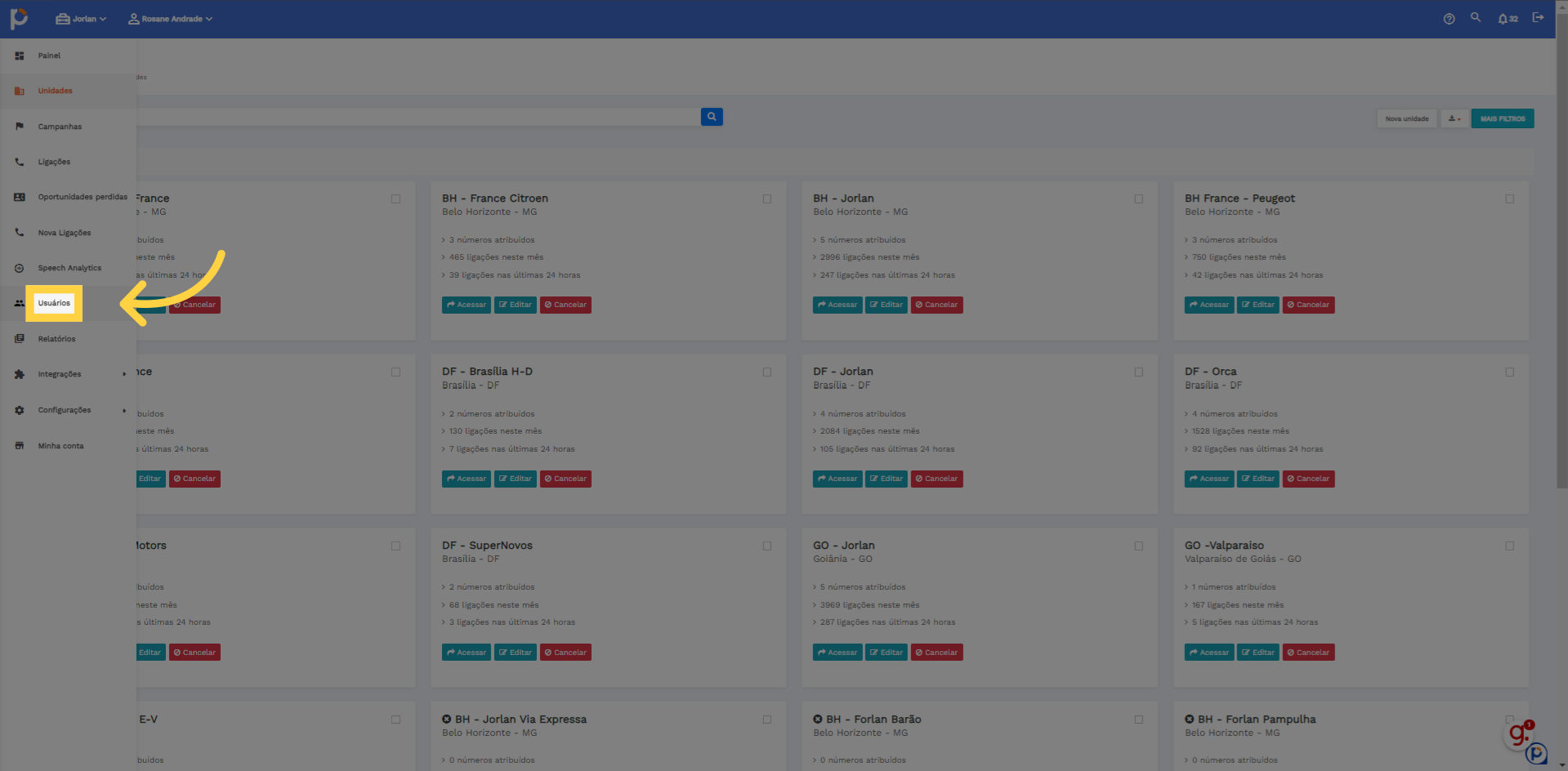Click Acessar on BH - France Citroen card
The image size is (1568, 771).
tap(467, 305)
